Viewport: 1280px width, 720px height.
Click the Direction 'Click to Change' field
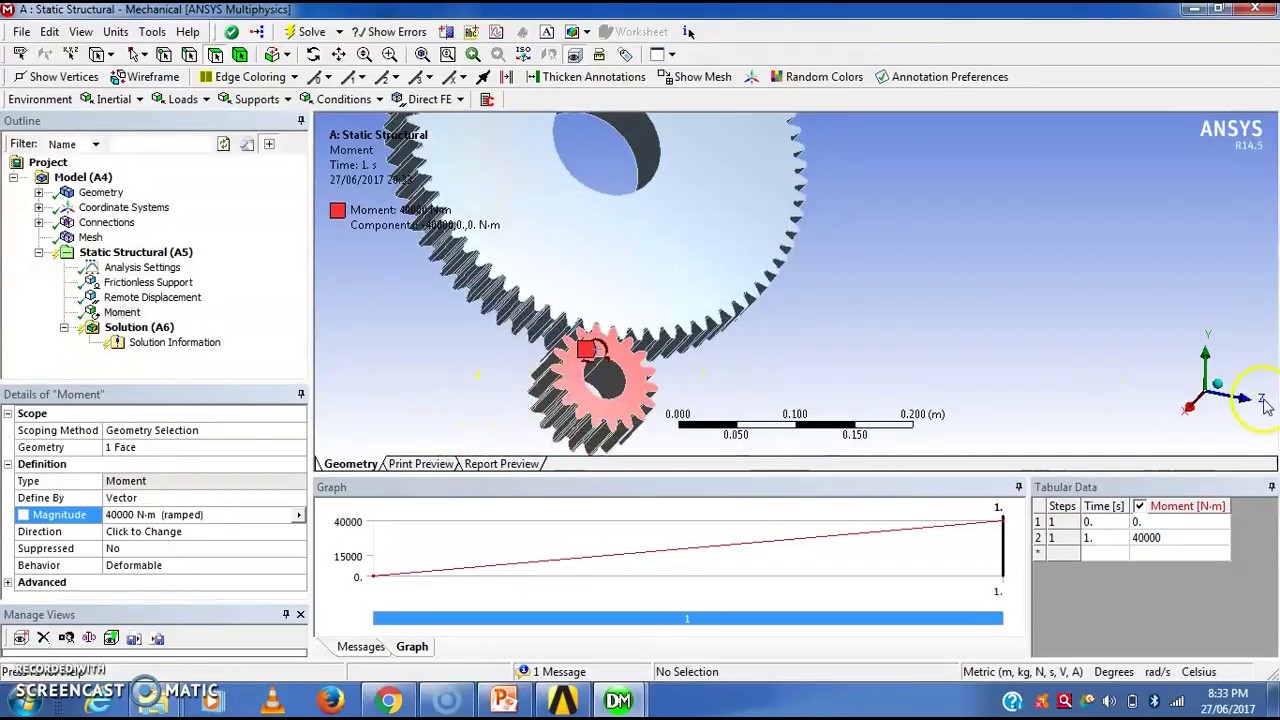pos(204,532)
